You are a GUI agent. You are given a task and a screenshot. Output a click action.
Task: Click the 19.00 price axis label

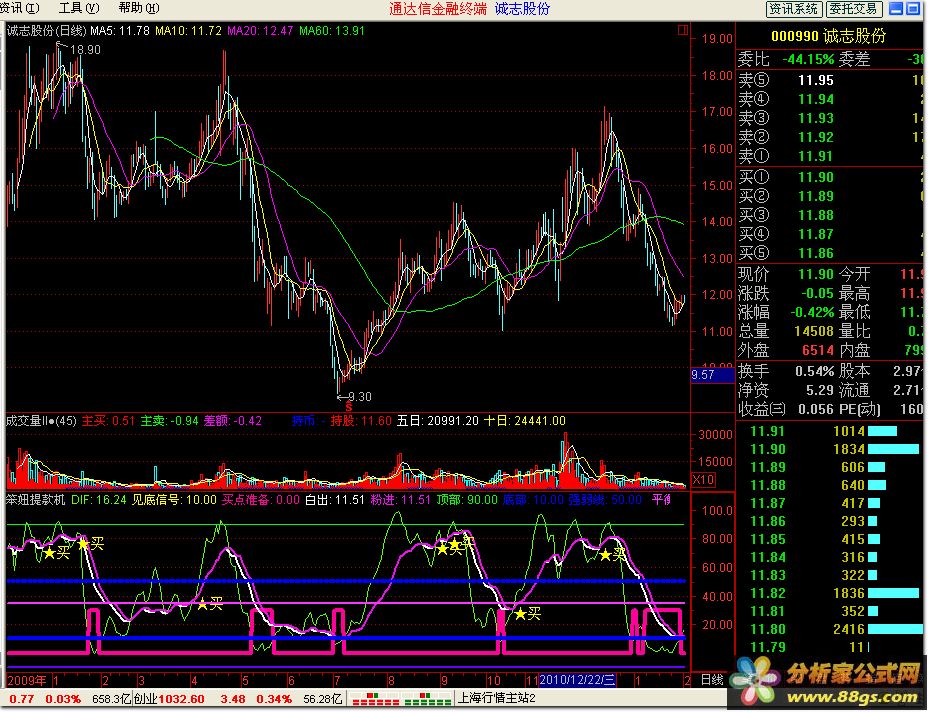click(x=717, y=39)
